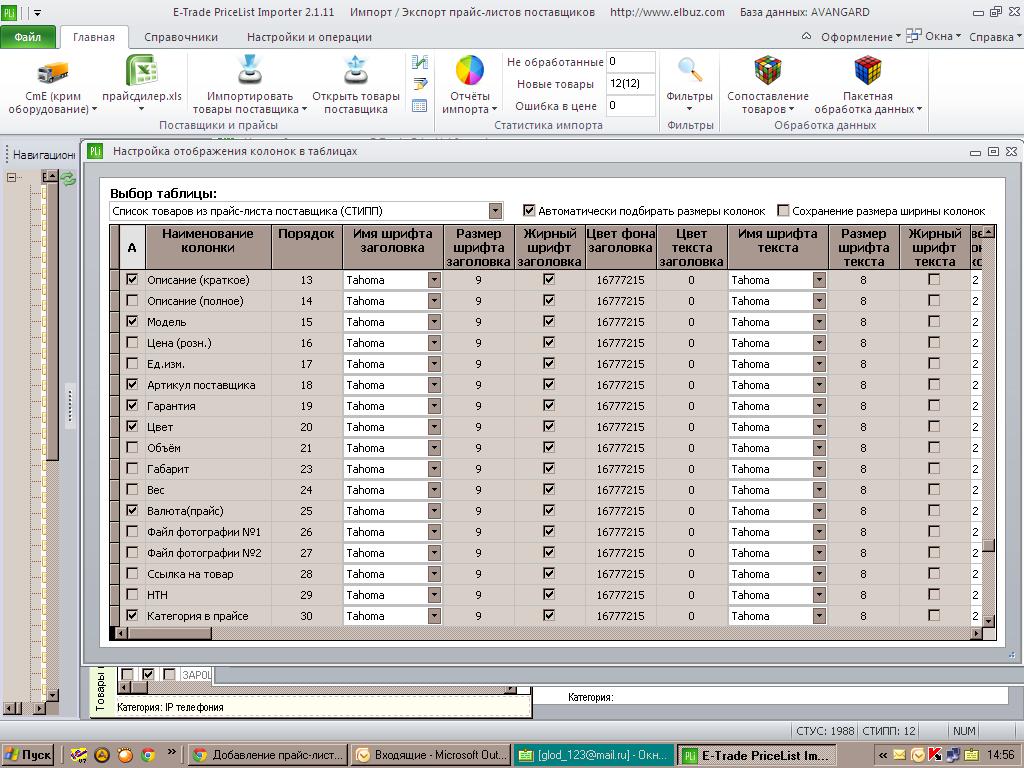This screenshot has width=1024, height=768.
Task: Click the Пуск start button
Action: tap(28, 755)
